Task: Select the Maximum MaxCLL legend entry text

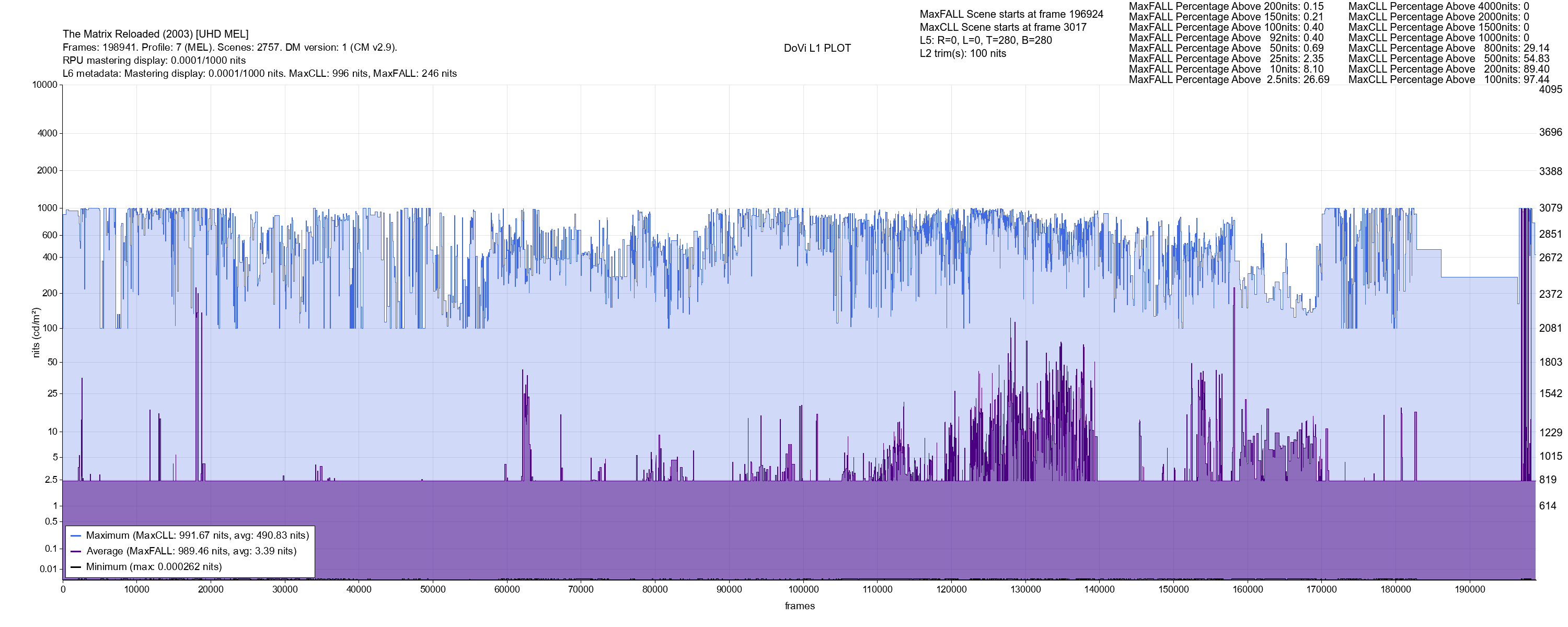Action: [x=197, y=536]
